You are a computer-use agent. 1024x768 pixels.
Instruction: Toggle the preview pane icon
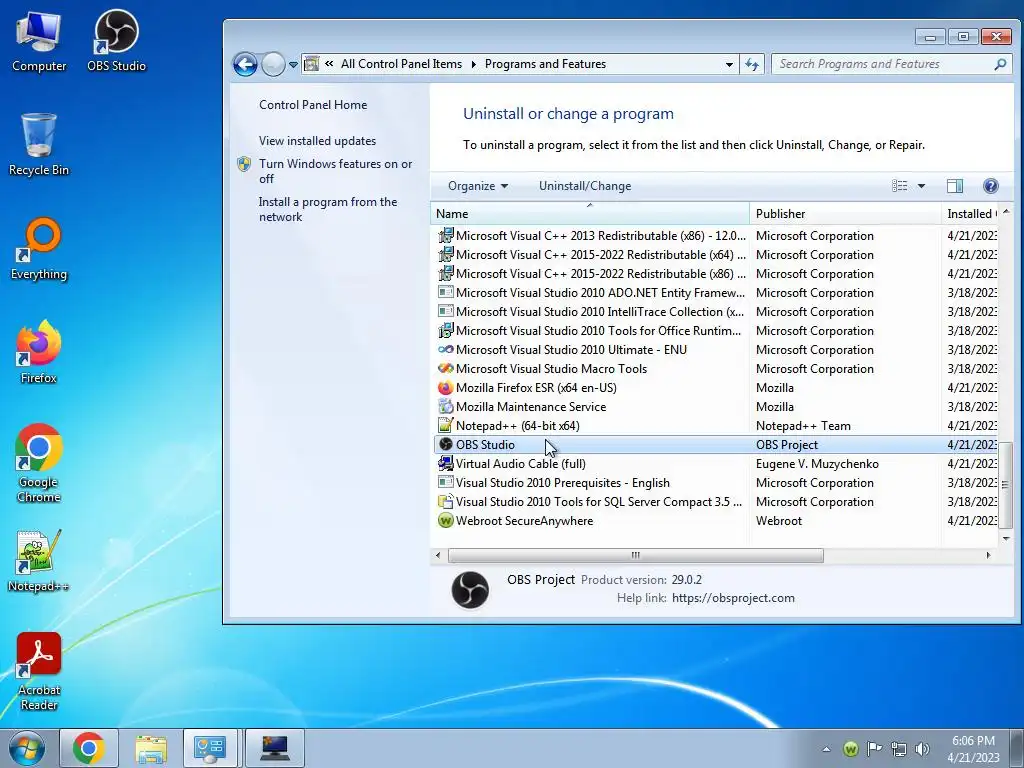[955, 186]
